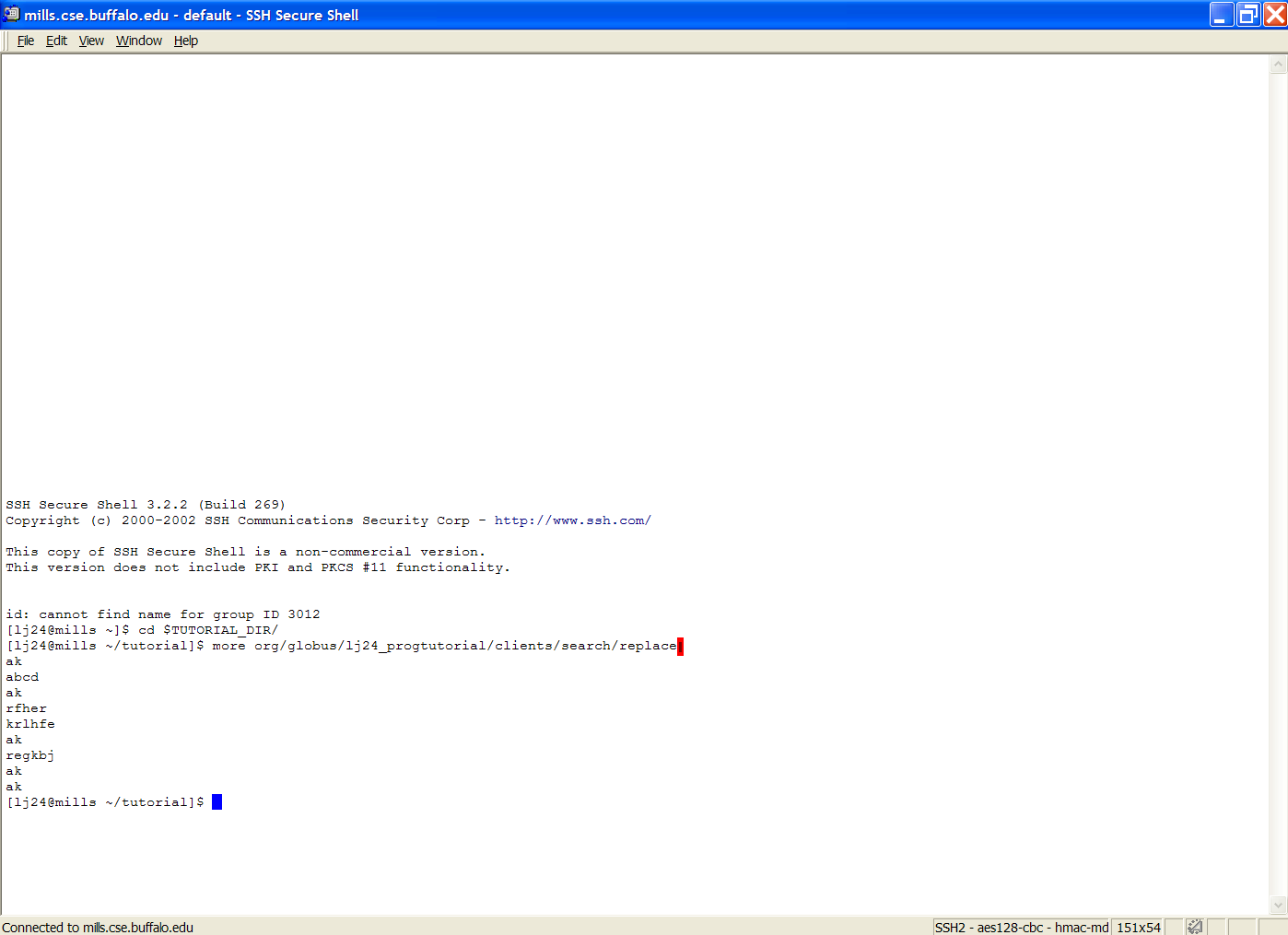Click the status bar connection indicator icon
Viewport: 1288px width, 935px height.
pos(1195,927)
